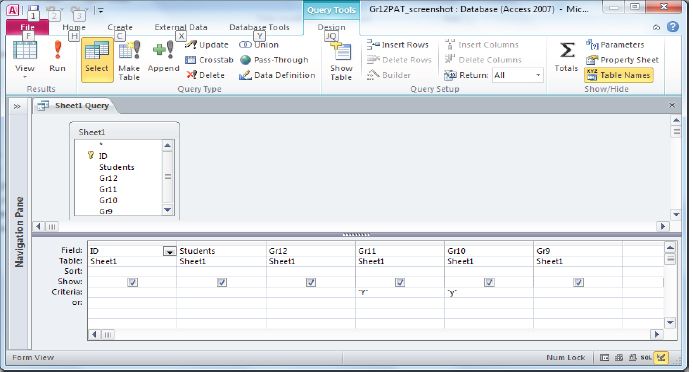Click Sheet1 field list up arrow
The width and height of the screenshot is (693, 372).
[168, 145]
